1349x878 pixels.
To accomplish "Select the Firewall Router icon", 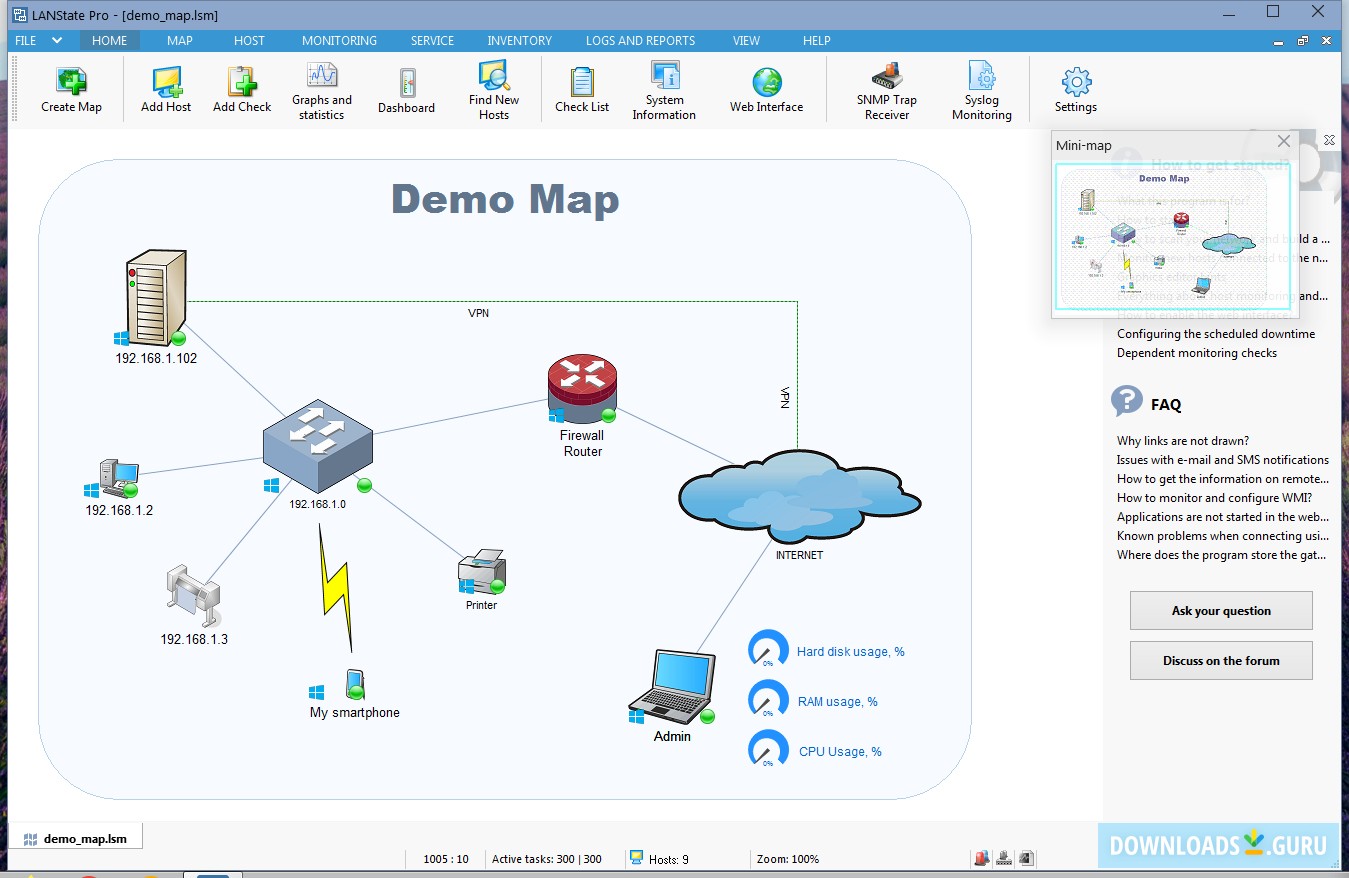I will click(x=582, y=390).
